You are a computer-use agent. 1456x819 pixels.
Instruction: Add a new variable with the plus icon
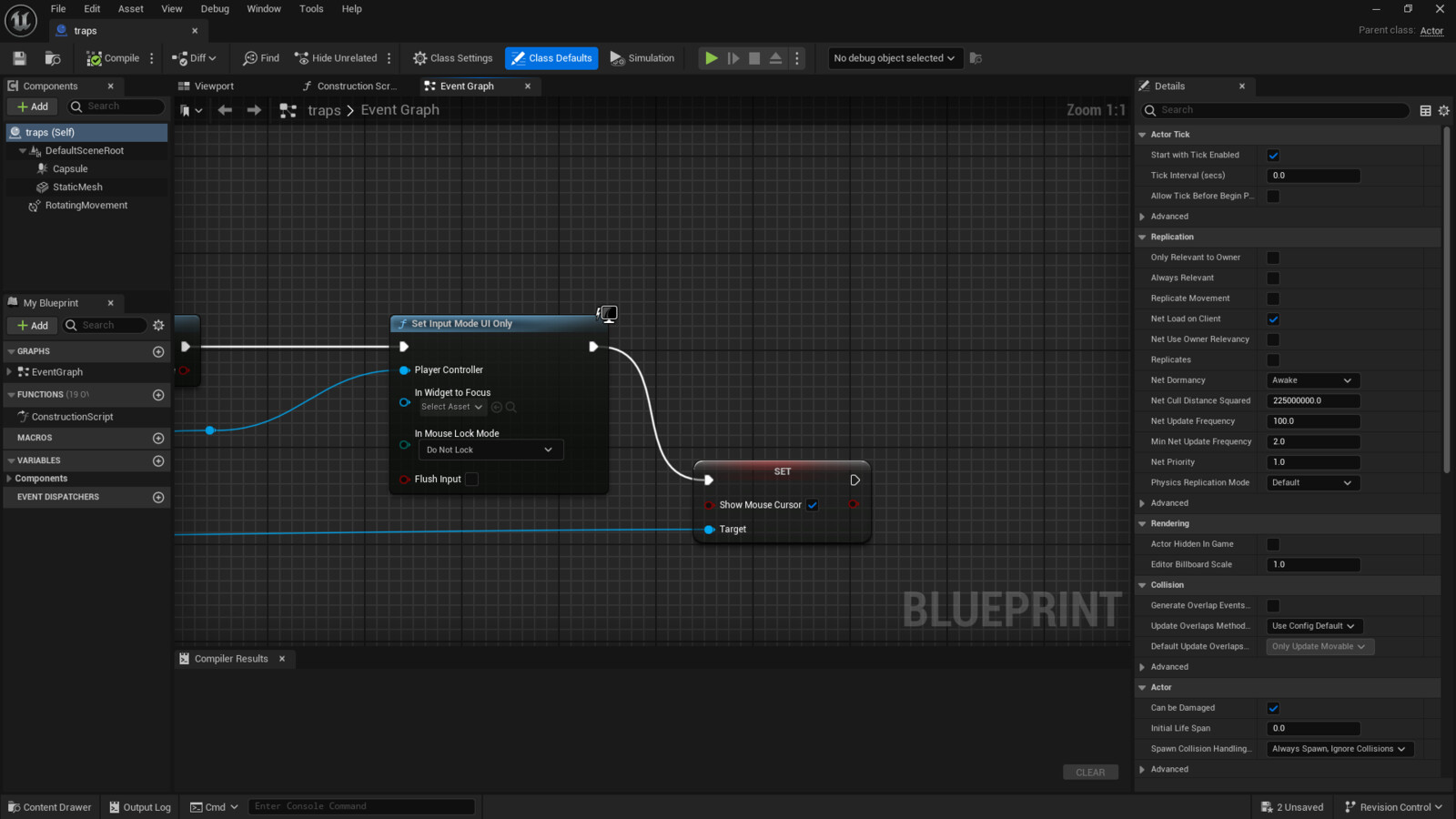(x=158, y=461)
